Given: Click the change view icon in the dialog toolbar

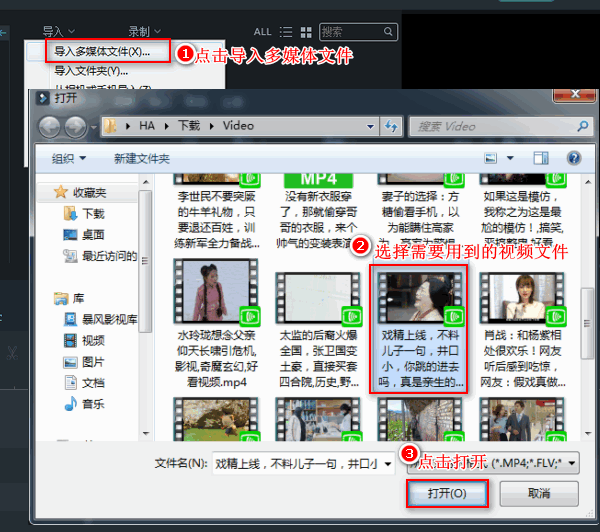Looking at the screenshot, I should click(x=491, y=158).
